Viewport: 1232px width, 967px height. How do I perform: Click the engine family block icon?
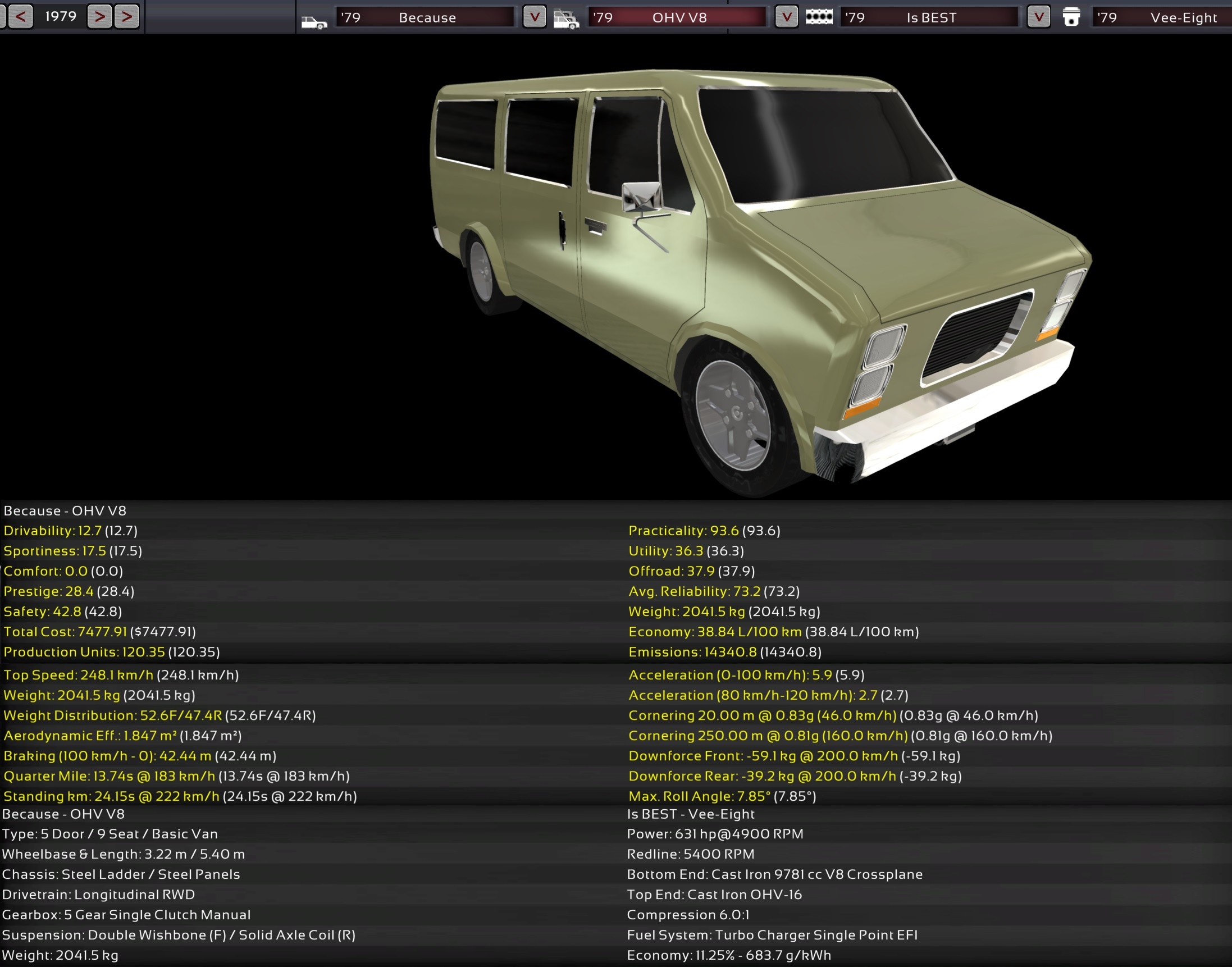point(819,17)
